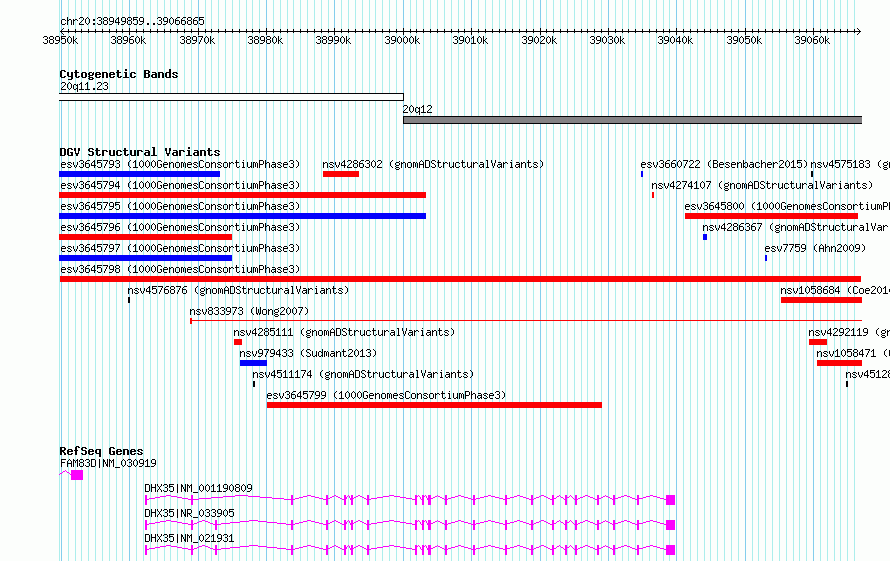Click the nsv4511174 gnomAD variant label
This screenshot has width=890, height=561.
(x=363, y=374)
